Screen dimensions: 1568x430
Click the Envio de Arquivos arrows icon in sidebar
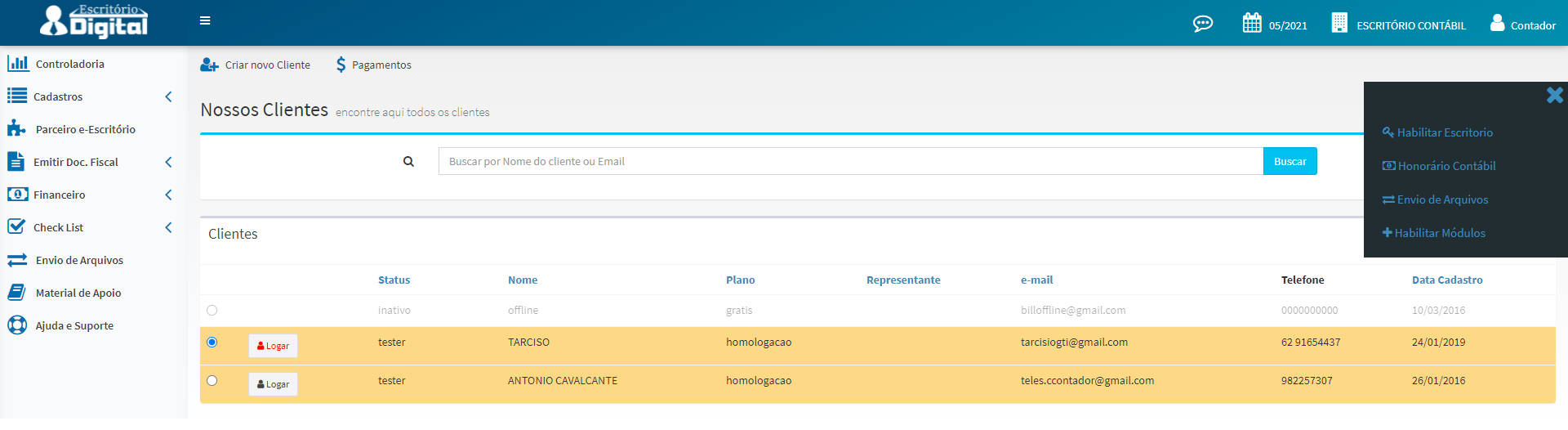click(17, 260)
